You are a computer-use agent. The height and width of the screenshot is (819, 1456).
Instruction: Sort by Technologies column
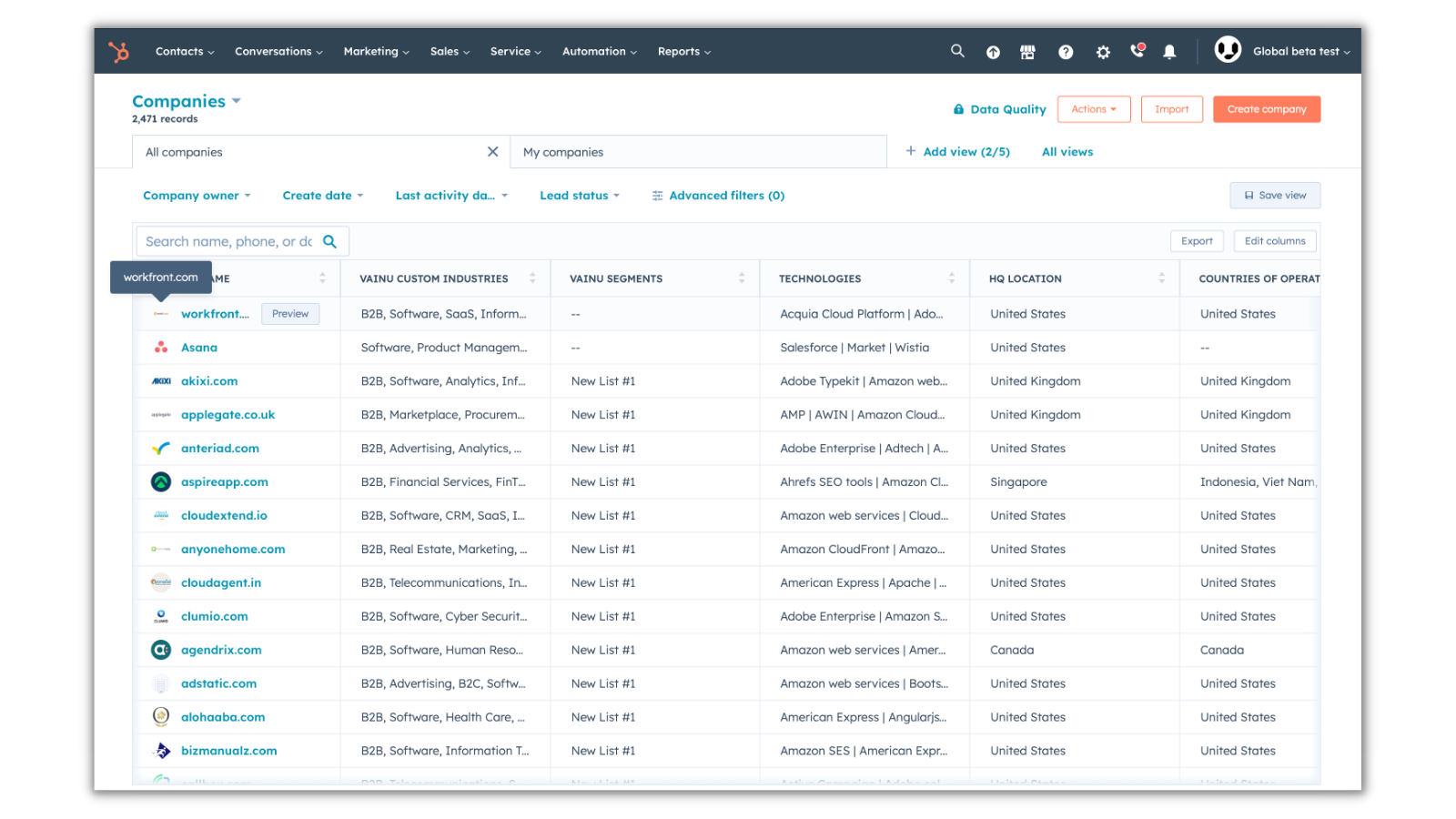pyautogui.click(x=951, y=278)
